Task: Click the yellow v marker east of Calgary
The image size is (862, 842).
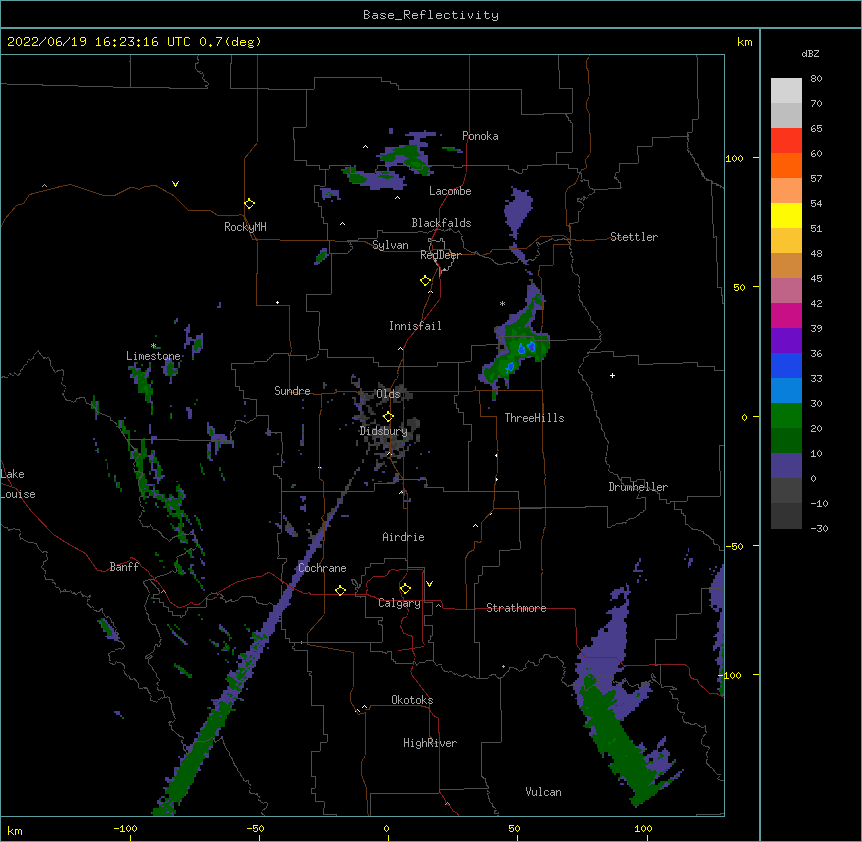Action: [429, 584]
